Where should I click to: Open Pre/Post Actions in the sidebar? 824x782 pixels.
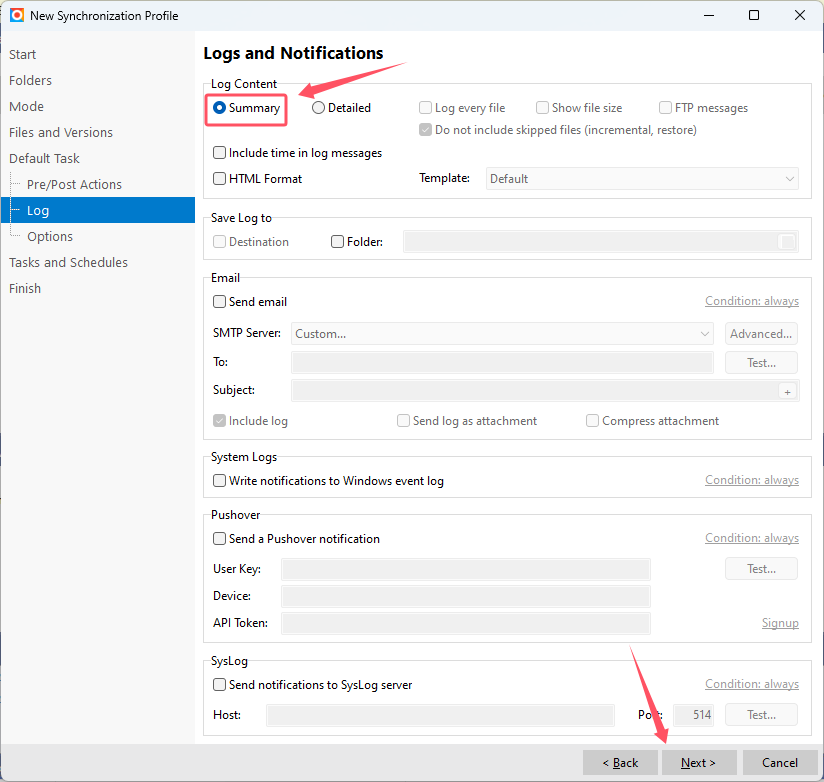click(x=74, y=185)
